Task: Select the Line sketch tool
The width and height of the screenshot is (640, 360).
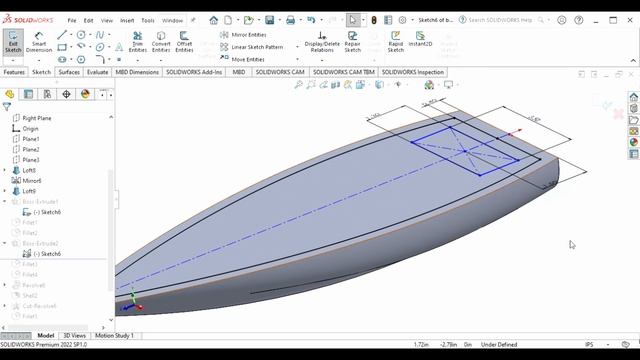Action: pos(62,35)
